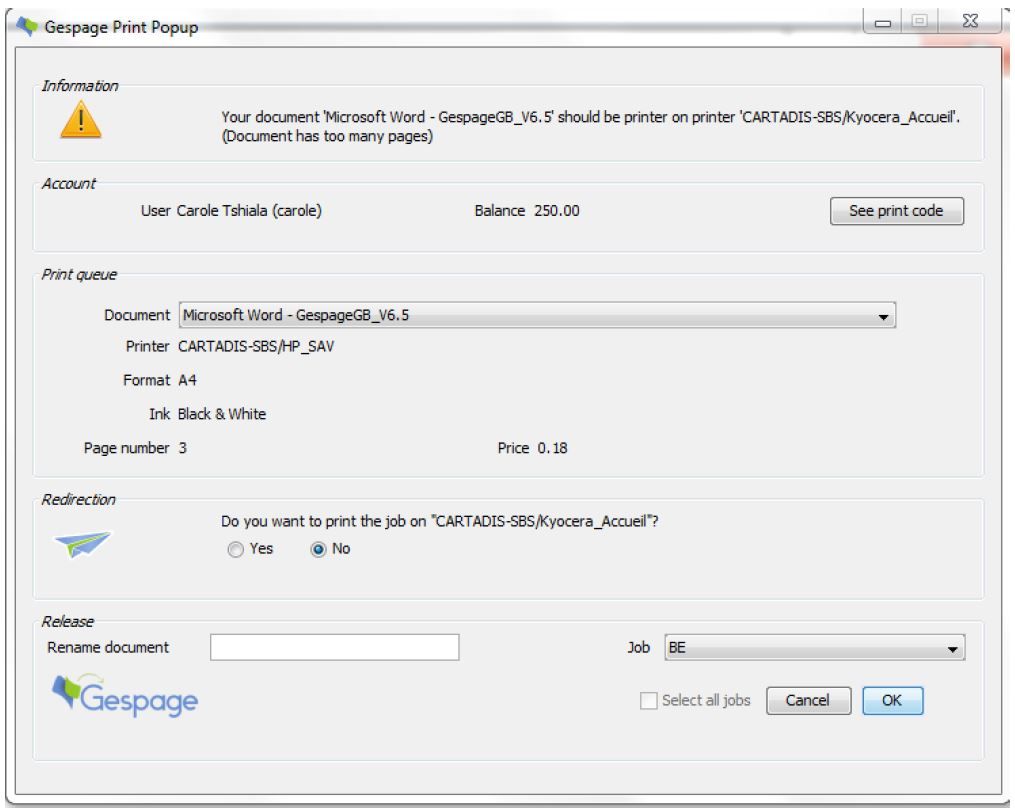1015x810 pixels.
Task: Click the Gespage logo at bottom left
Action: point(125,696)
